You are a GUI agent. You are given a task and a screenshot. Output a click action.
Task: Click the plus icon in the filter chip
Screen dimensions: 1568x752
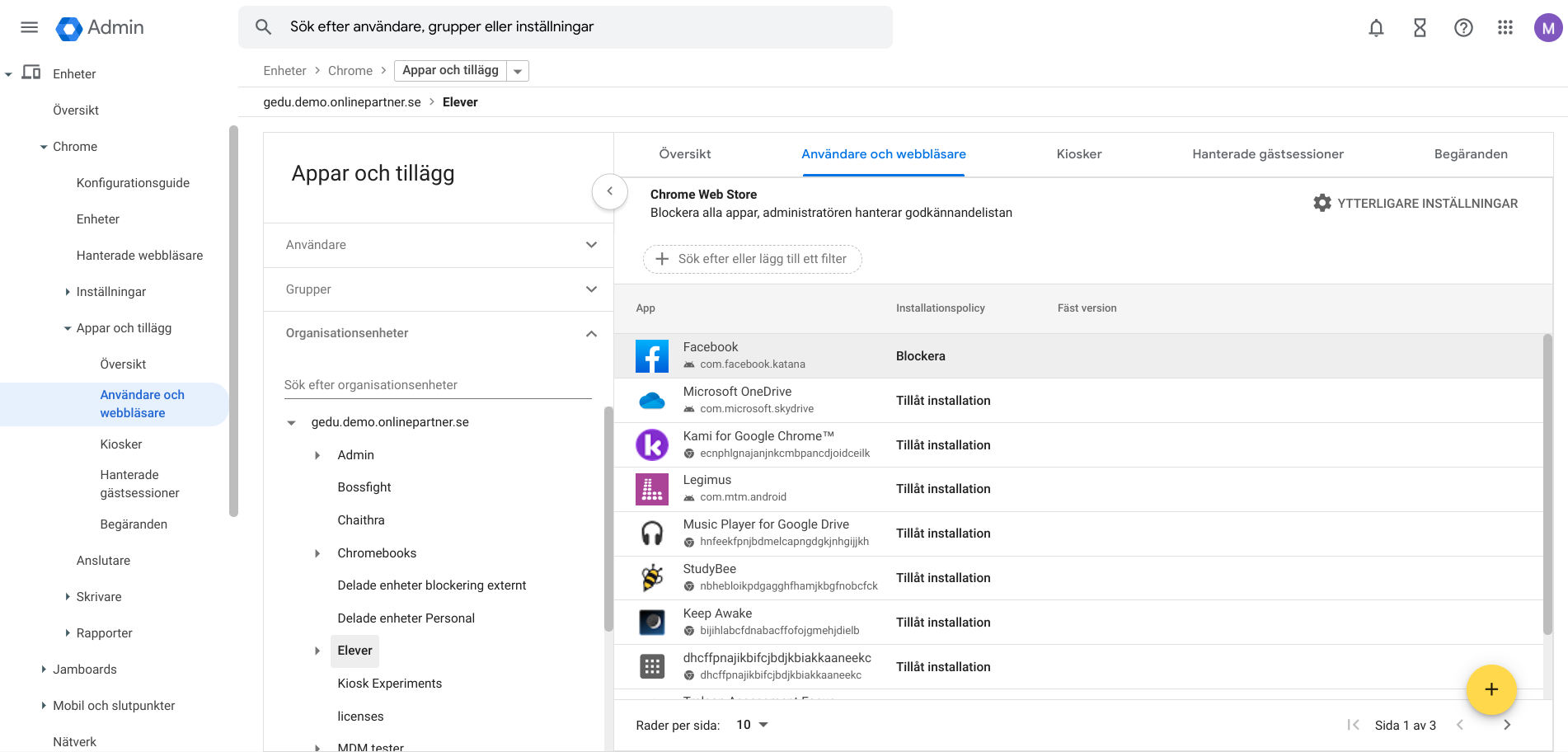pos(662,259)
